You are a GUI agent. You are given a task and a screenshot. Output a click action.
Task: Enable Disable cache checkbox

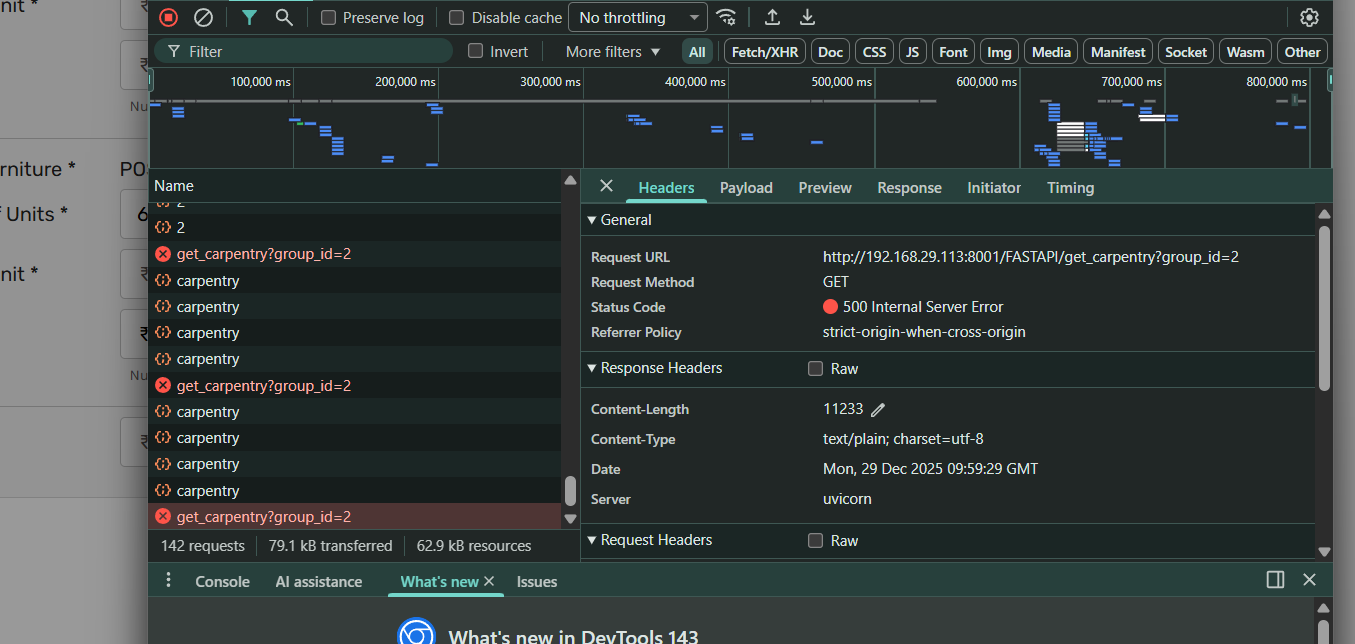(x=457, y=18)
